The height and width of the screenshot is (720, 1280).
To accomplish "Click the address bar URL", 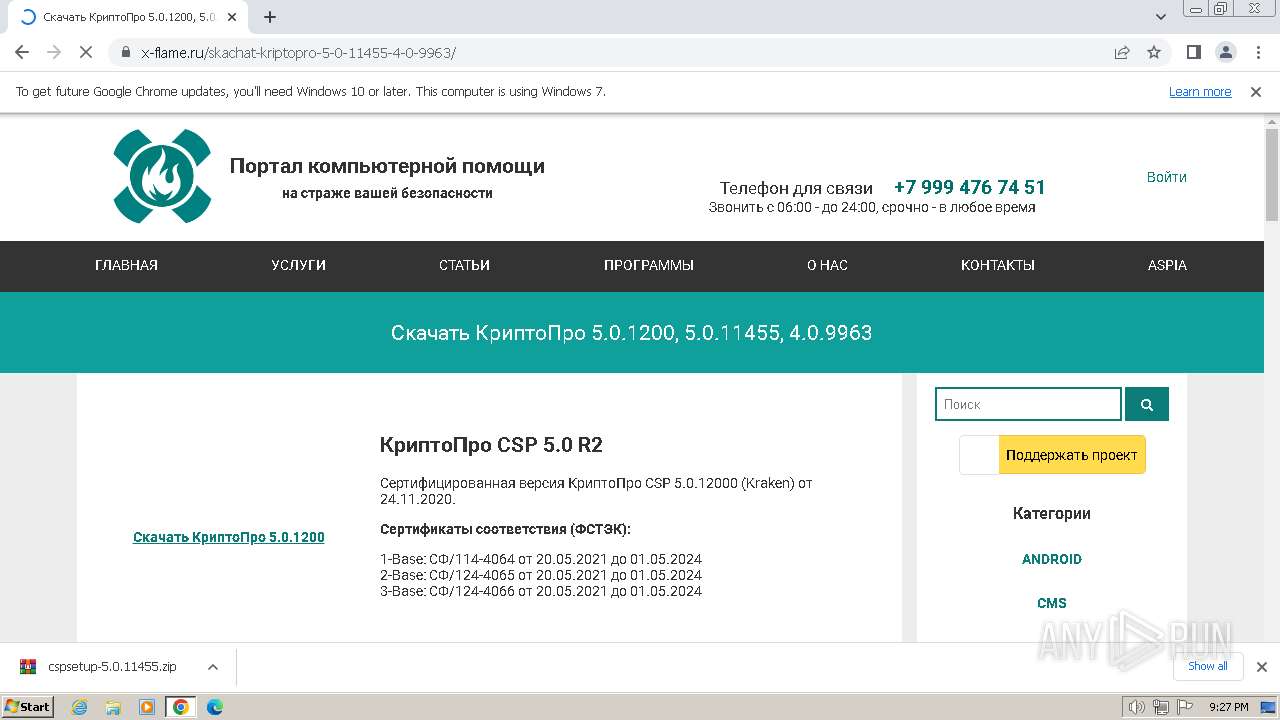I will (299, 53).
